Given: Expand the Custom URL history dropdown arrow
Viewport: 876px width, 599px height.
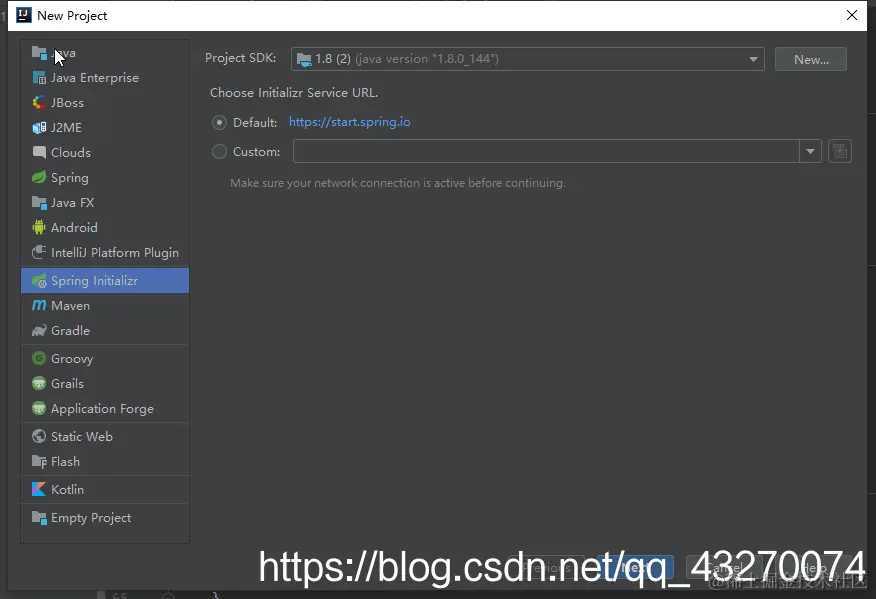Looking at the screenshot, I should [x=810, y=151].
